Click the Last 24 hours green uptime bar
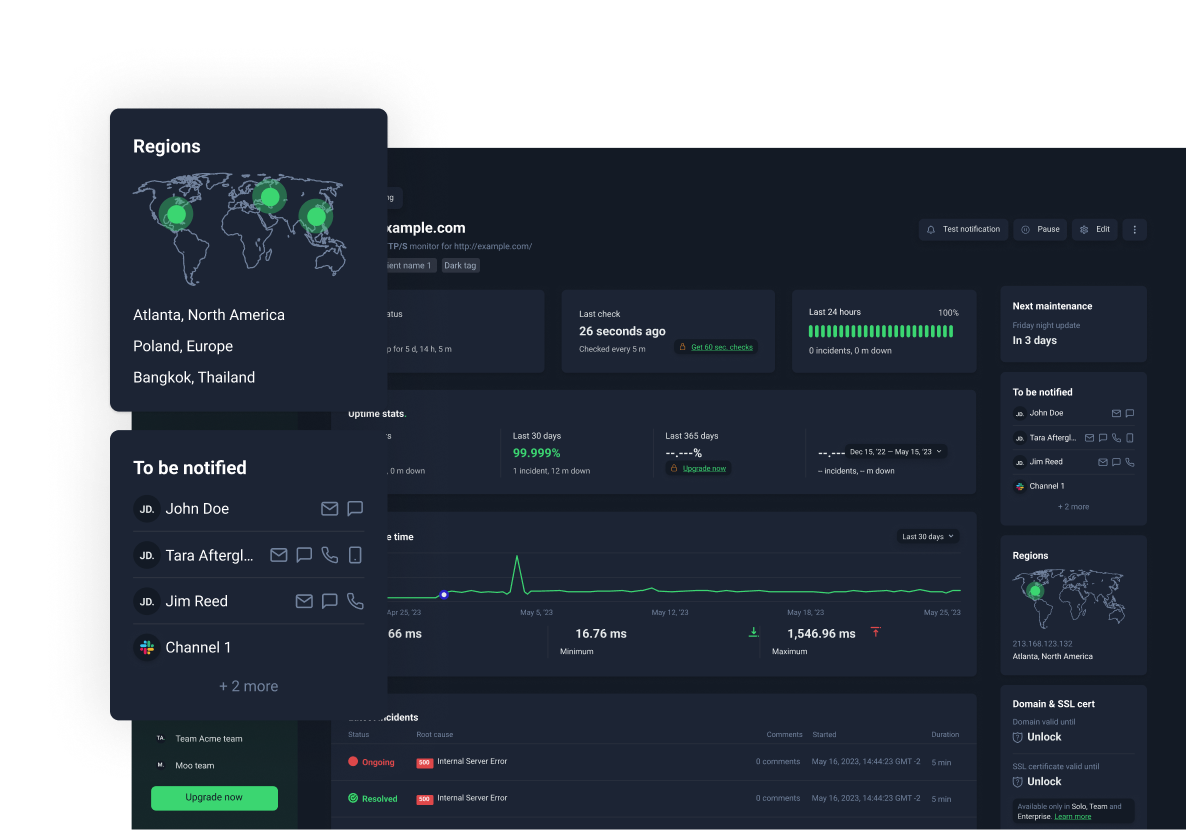The width and height of the screenshot is (1186, 830). point(880,331)
